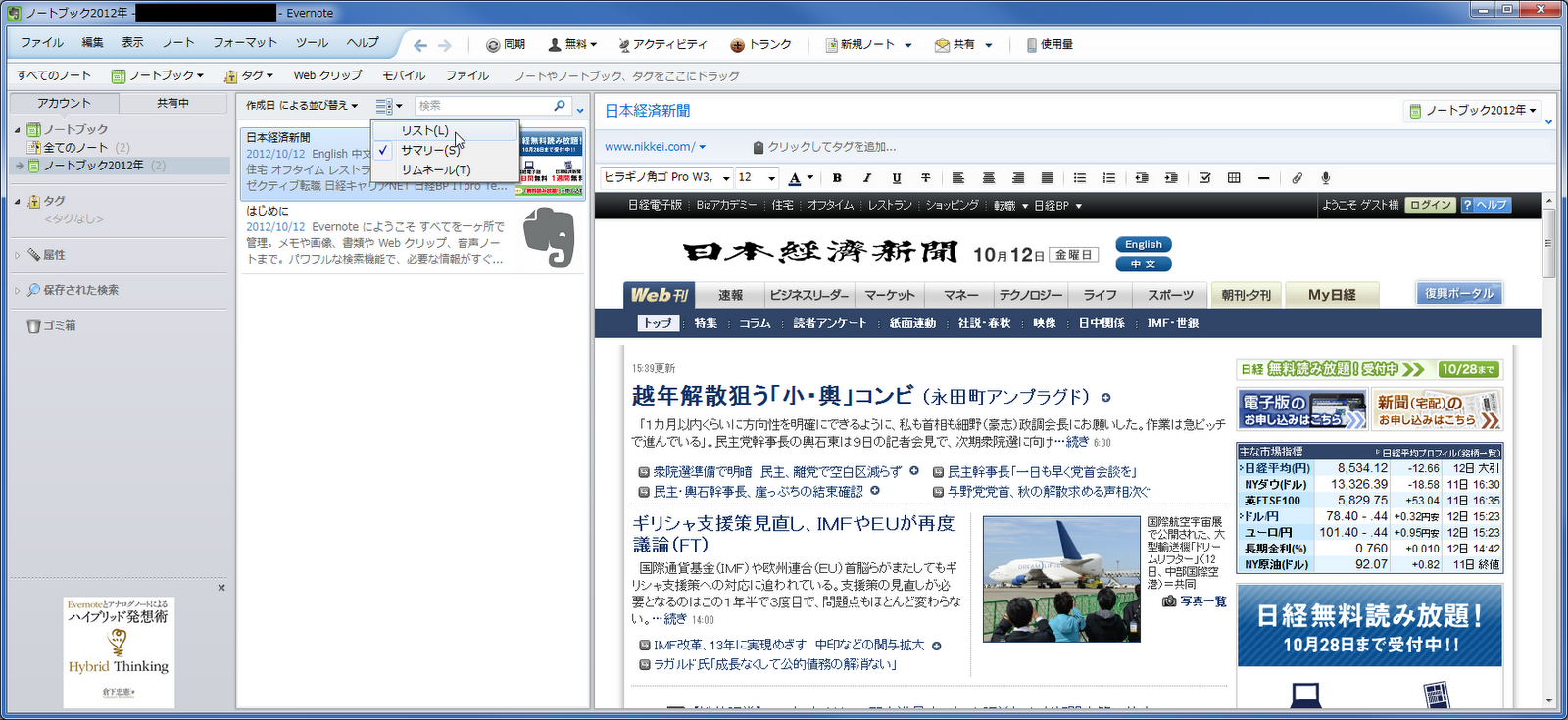Attach a file with paperclip icon
Screen dimensions: 1568x720
(x=1297, y=178)
